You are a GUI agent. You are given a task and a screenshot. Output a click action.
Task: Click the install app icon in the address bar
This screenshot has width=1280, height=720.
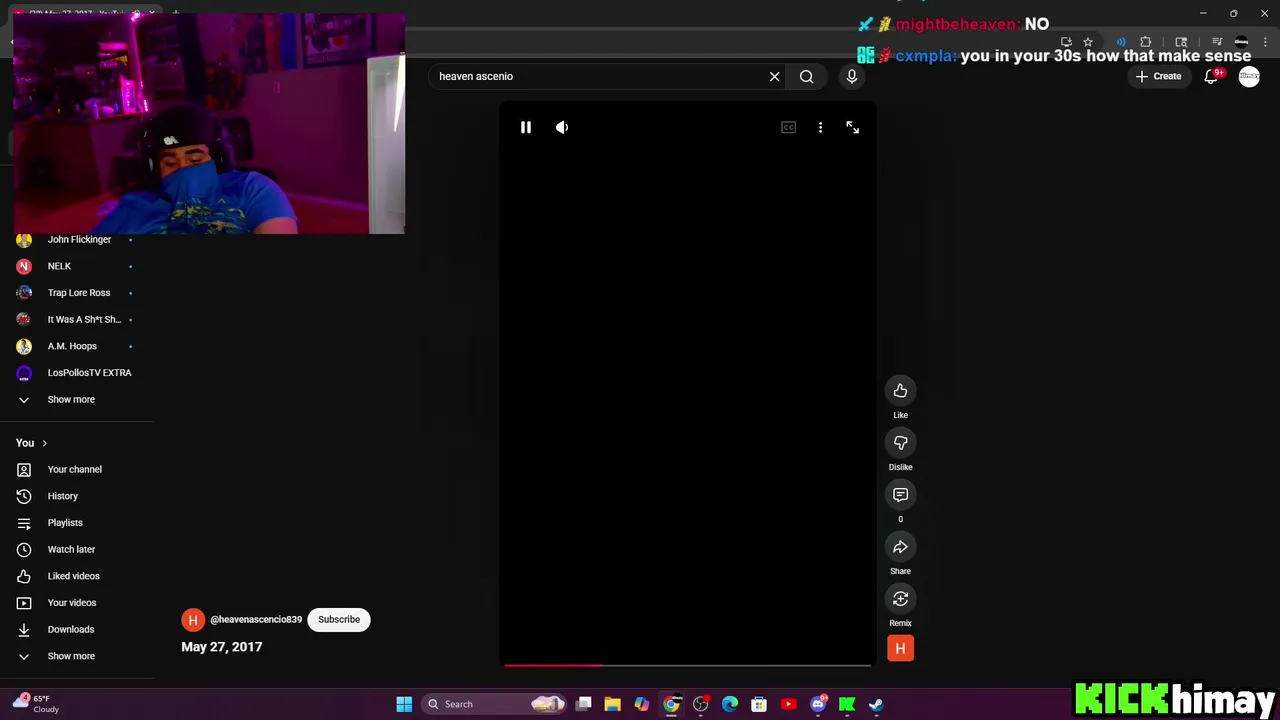point(1066,42)
